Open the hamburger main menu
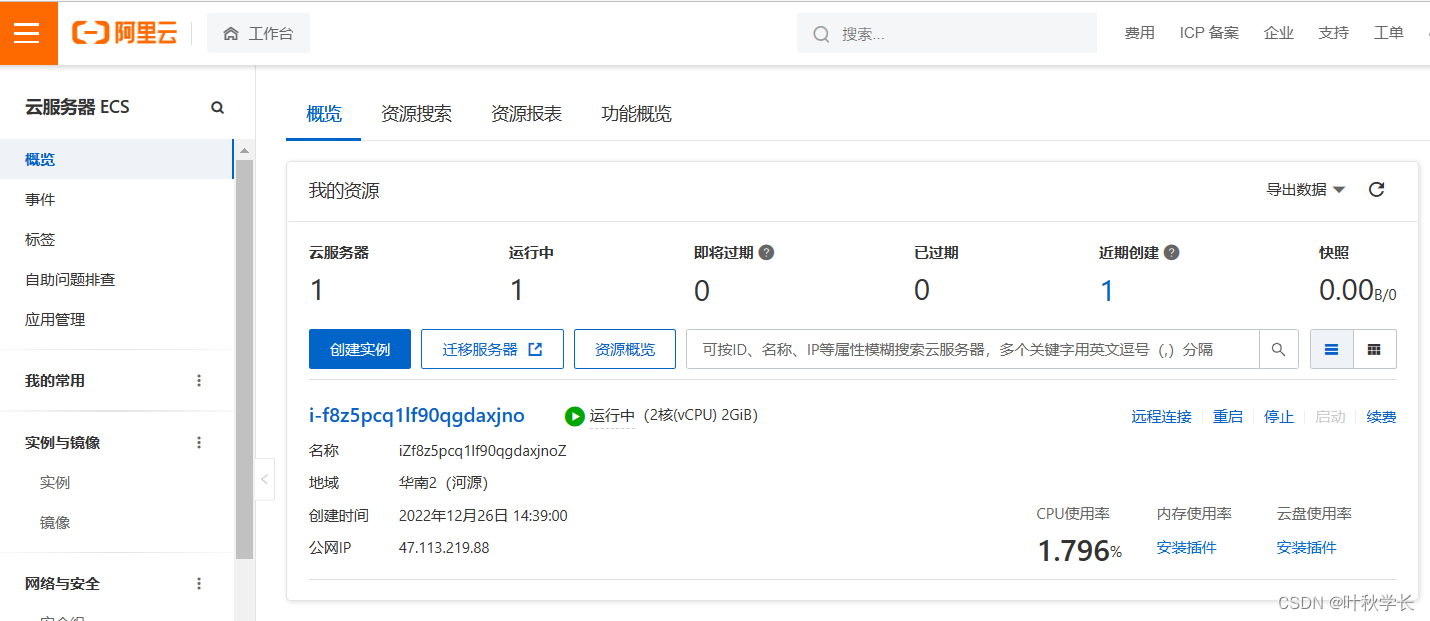1430x621 pixels. [27, 33]
